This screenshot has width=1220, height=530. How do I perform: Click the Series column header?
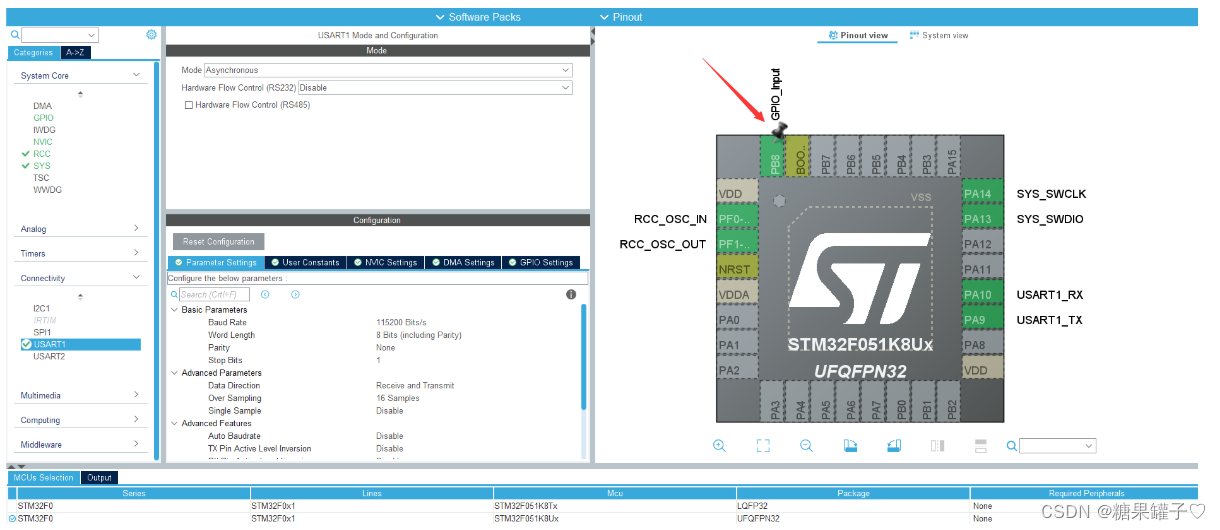(134, 493)
